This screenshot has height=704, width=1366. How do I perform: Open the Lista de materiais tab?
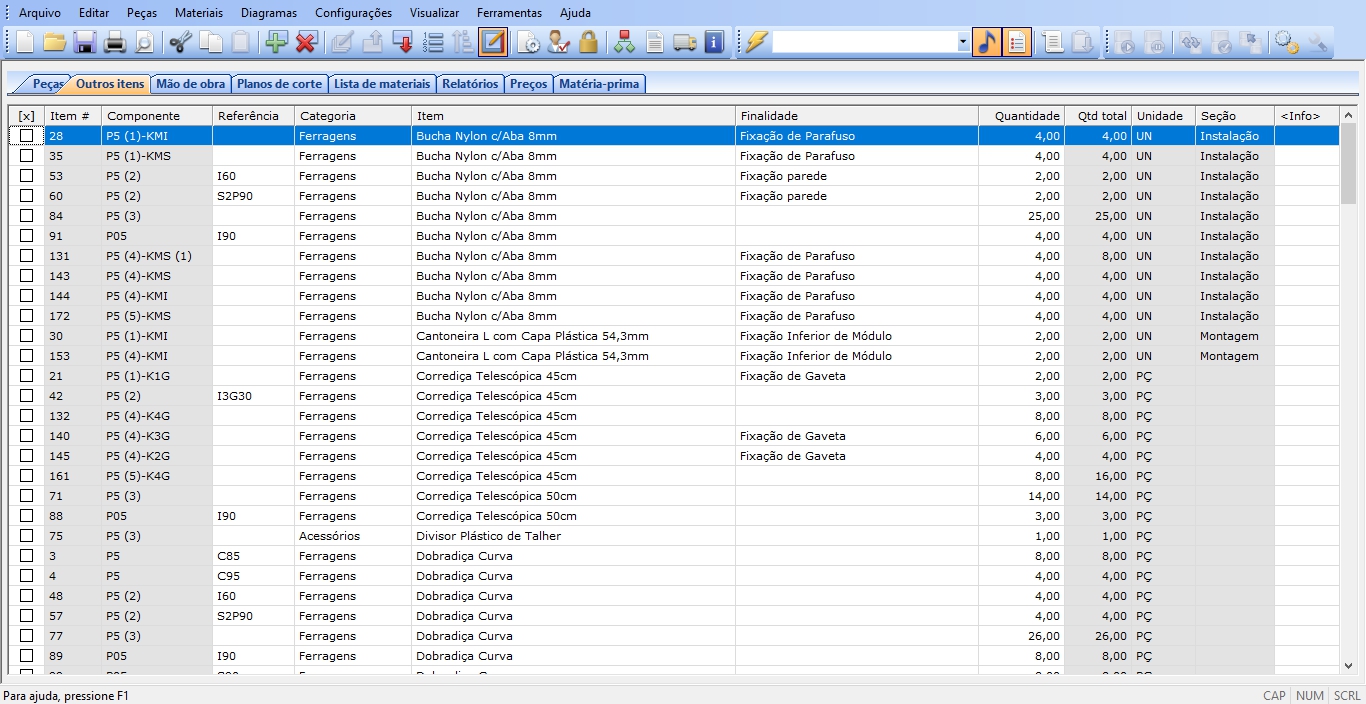tap(382, 84)
